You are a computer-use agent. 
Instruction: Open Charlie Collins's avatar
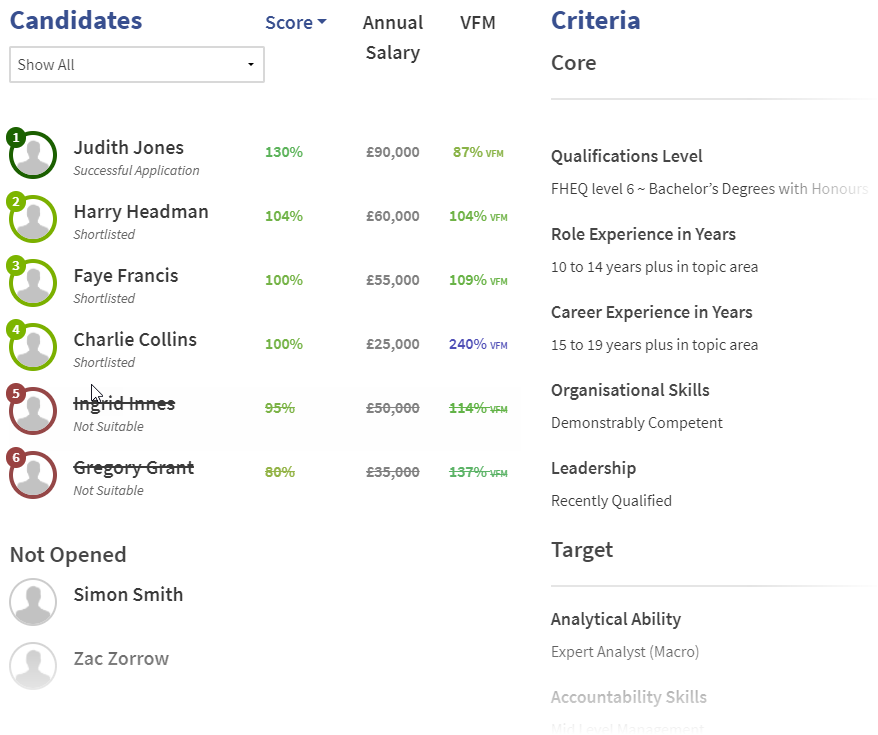pos(34,347)
